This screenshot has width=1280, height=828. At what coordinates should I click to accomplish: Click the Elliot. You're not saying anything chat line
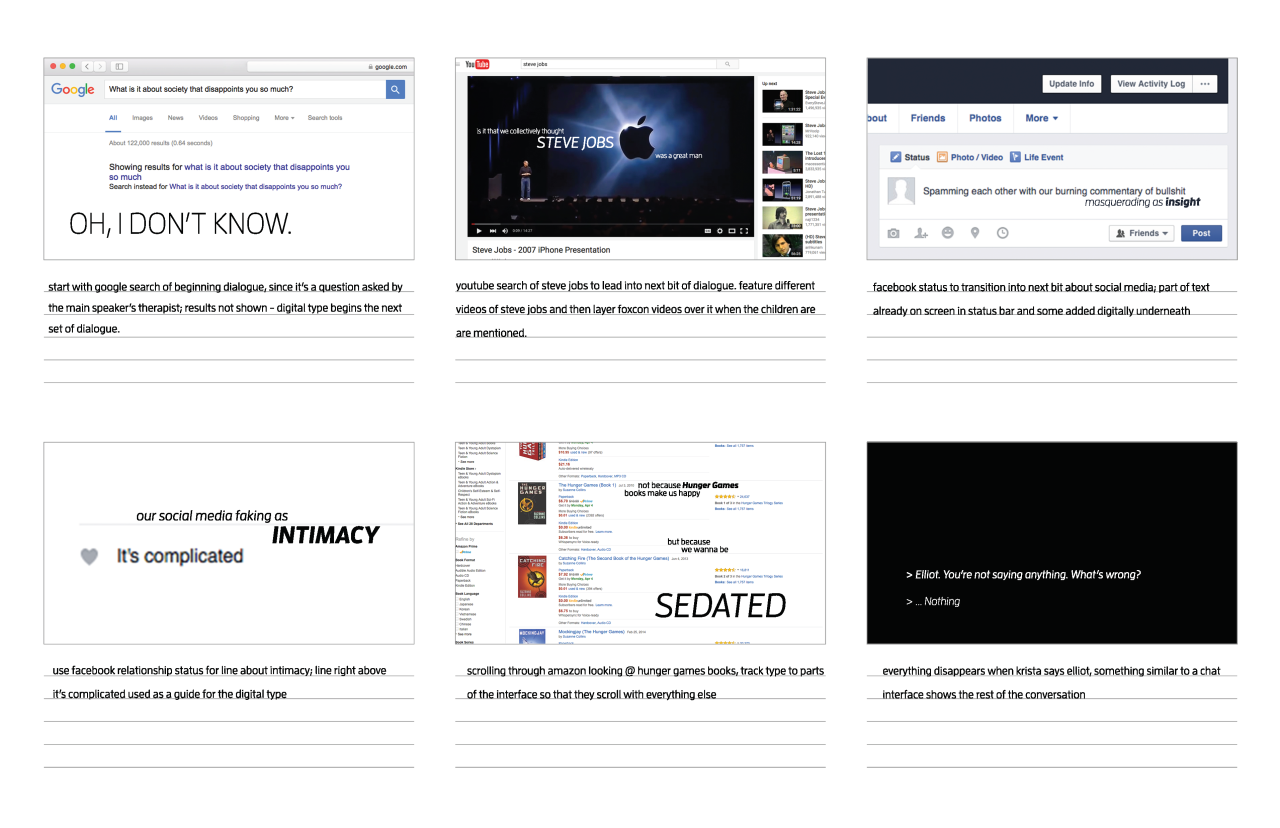(x=1023, y=575)
